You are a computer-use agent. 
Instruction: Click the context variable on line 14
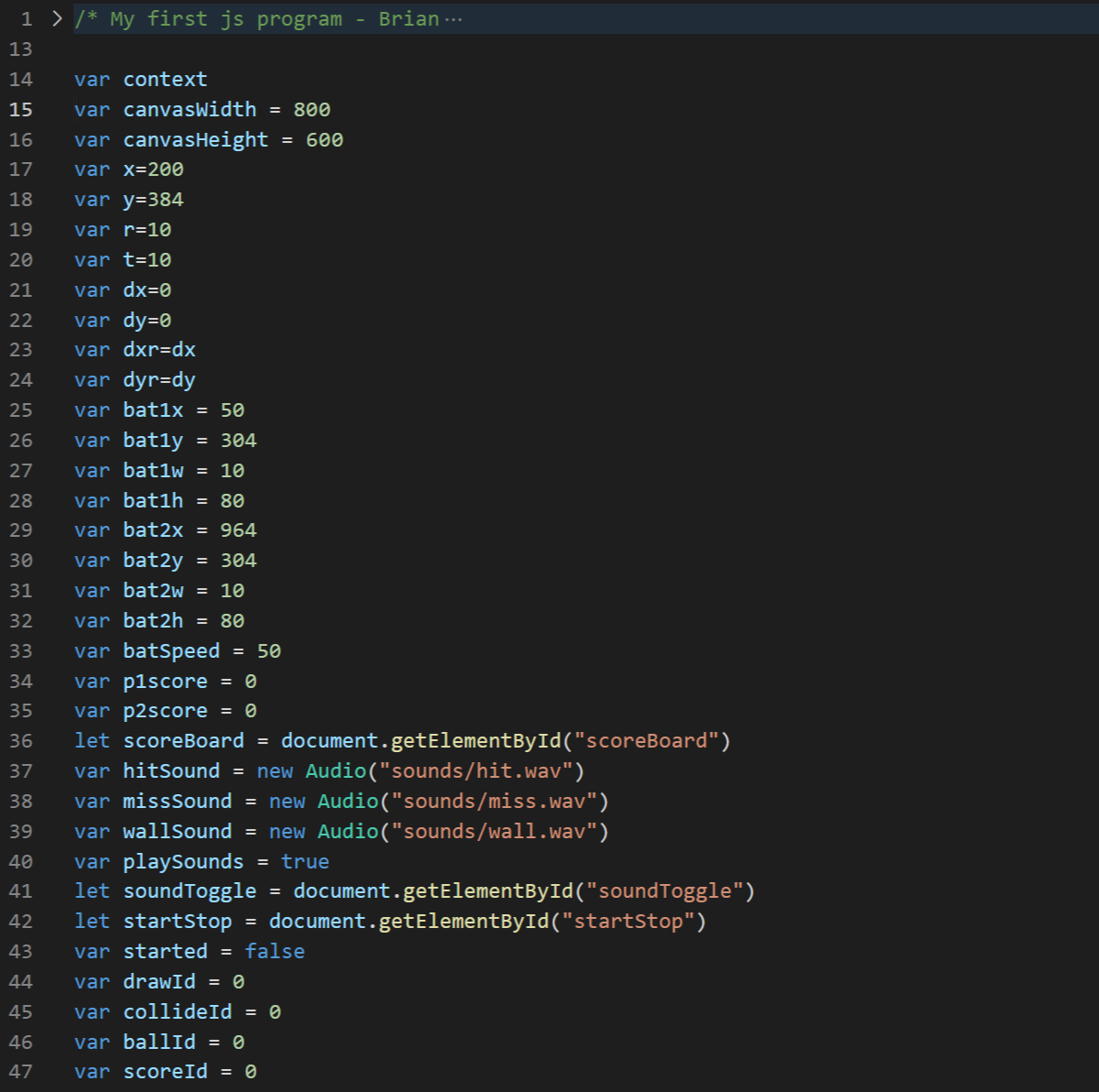pos(165,80)
